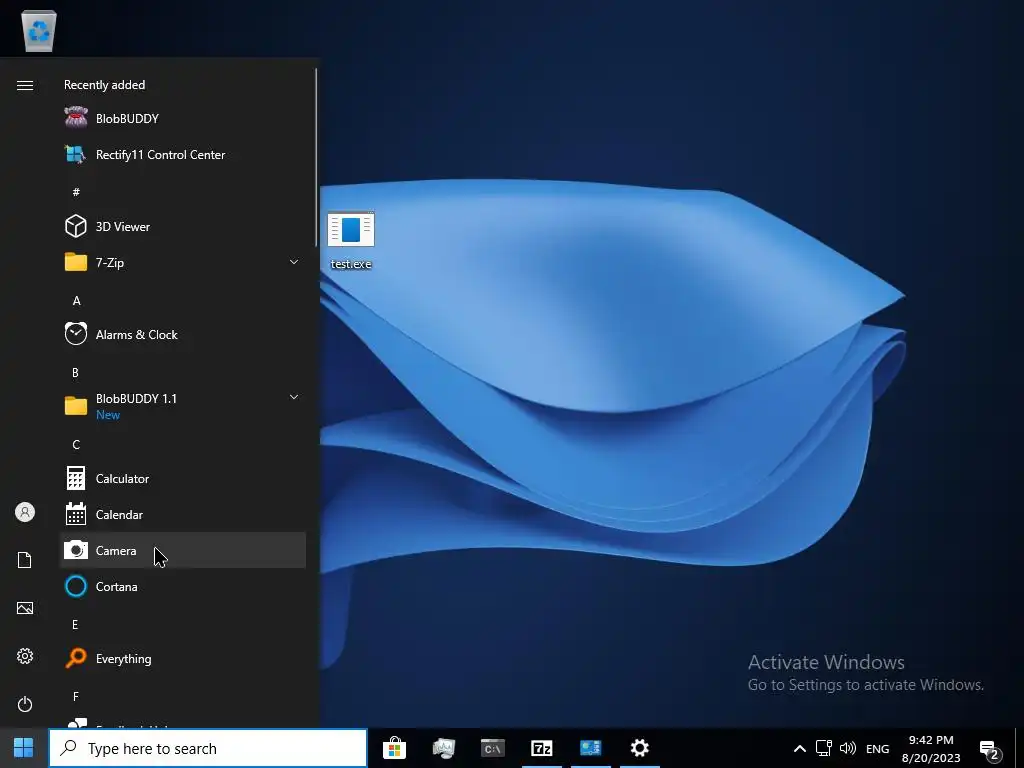This screenshot has width=1024, height=768.
Task: Open the volume control tray icon
Action: [x=848, y=748]
